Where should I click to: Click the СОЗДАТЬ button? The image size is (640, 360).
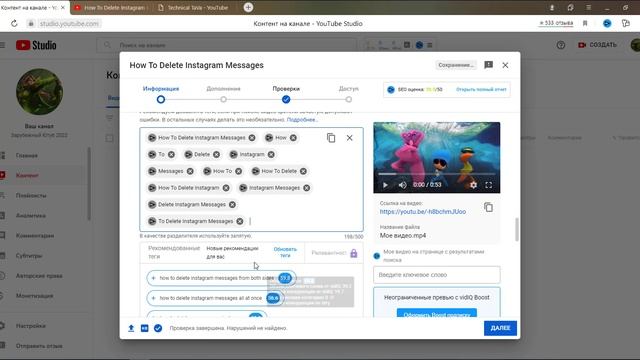(x=597, y=45)
